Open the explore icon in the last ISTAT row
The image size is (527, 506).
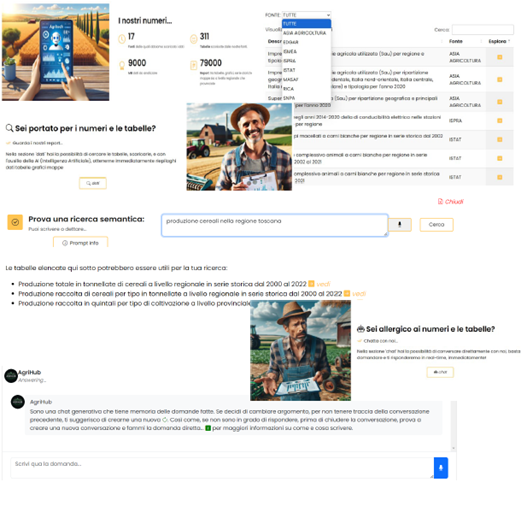(499, 177)
